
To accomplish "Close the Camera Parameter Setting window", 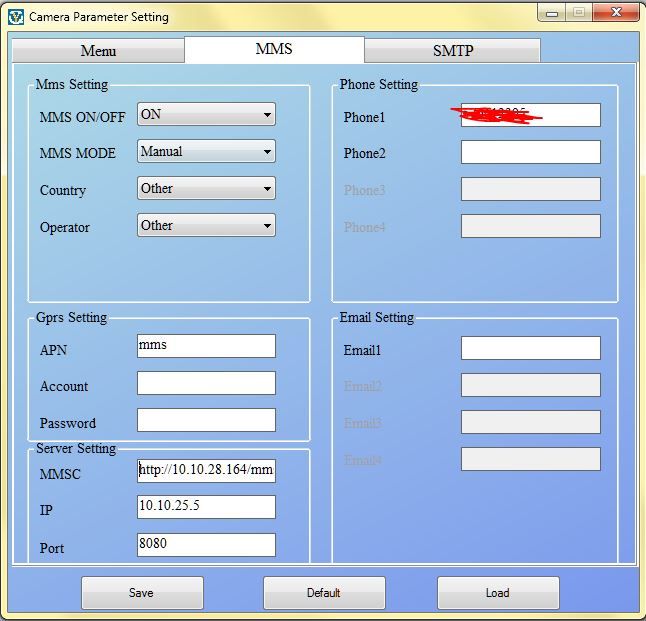I will pyautogui.click(x=616, y=12).
